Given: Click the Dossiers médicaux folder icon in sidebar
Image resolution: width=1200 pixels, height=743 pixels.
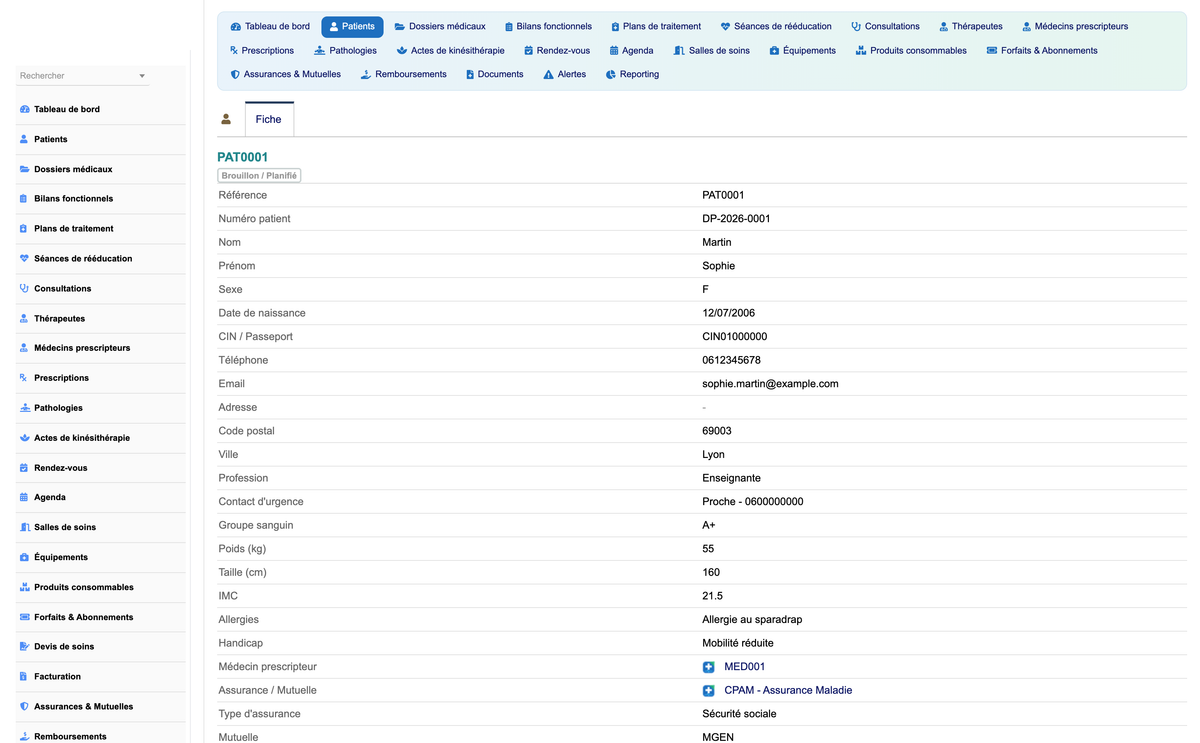Looking at the screenshot, I should (24, 169).
